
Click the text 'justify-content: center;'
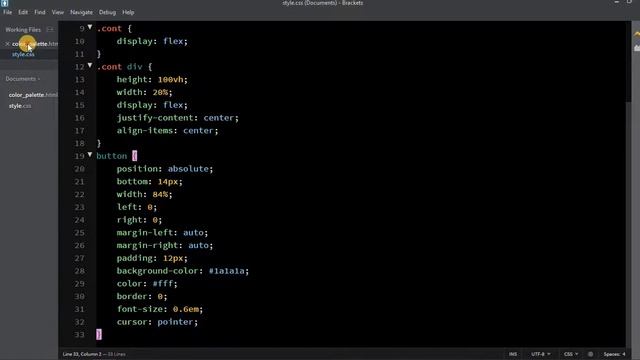[x=178, y=118]
